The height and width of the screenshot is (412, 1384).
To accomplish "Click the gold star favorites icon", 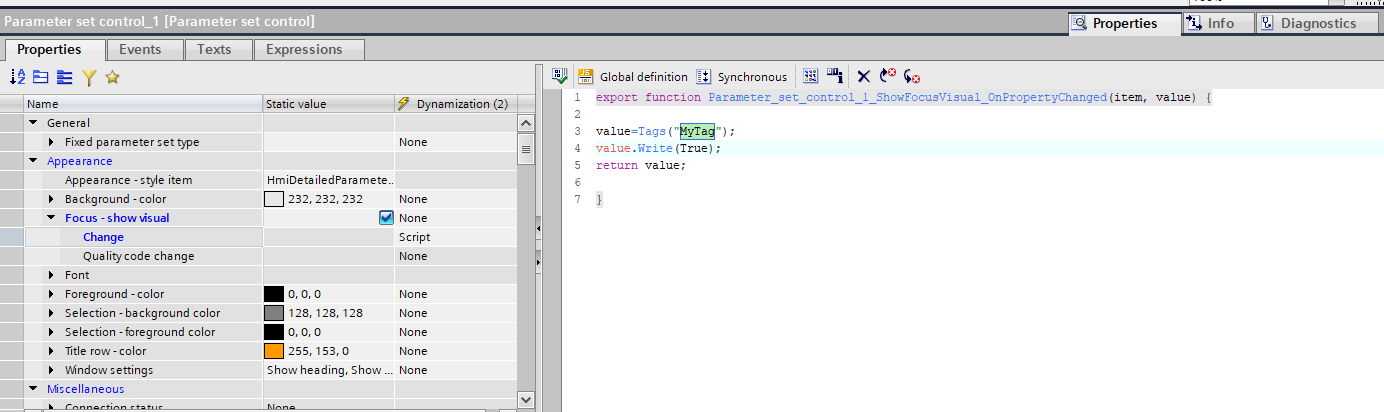I will (x=112, y=77).
